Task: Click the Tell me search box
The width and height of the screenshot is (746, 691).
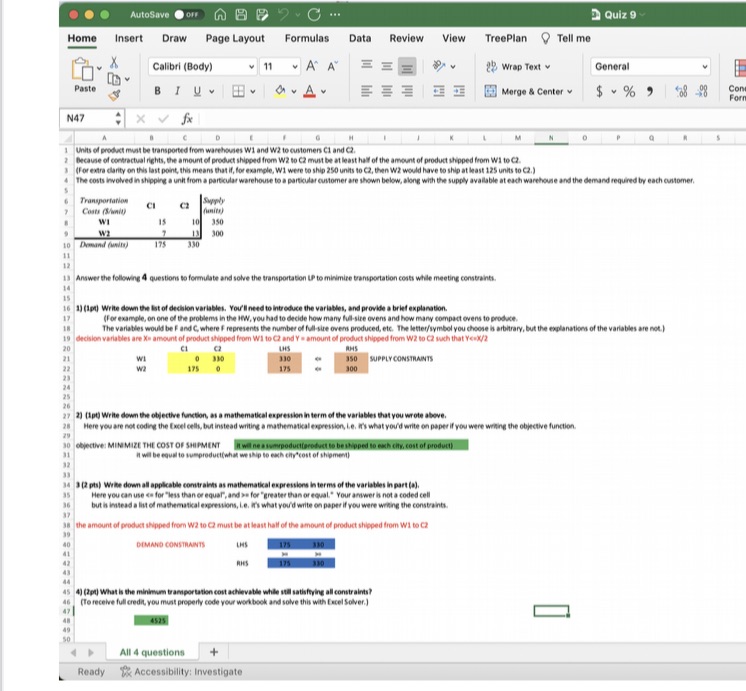Action: click(566, 39)
